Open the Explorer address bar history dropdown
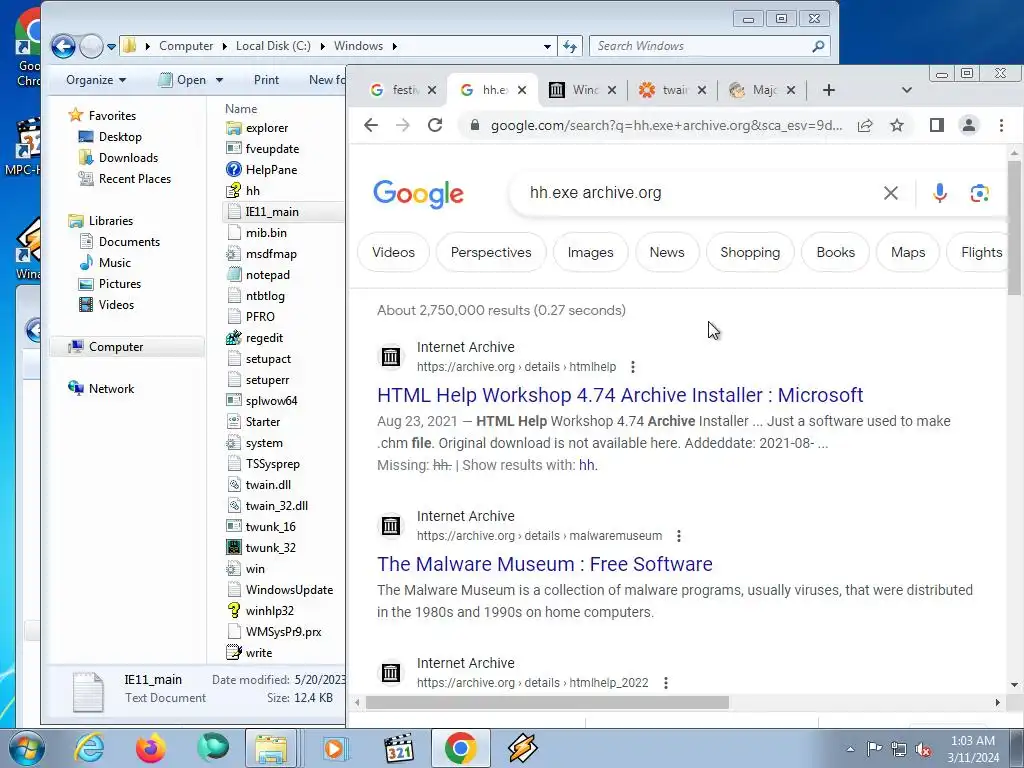1024x768 pixels. click(547, 46)
